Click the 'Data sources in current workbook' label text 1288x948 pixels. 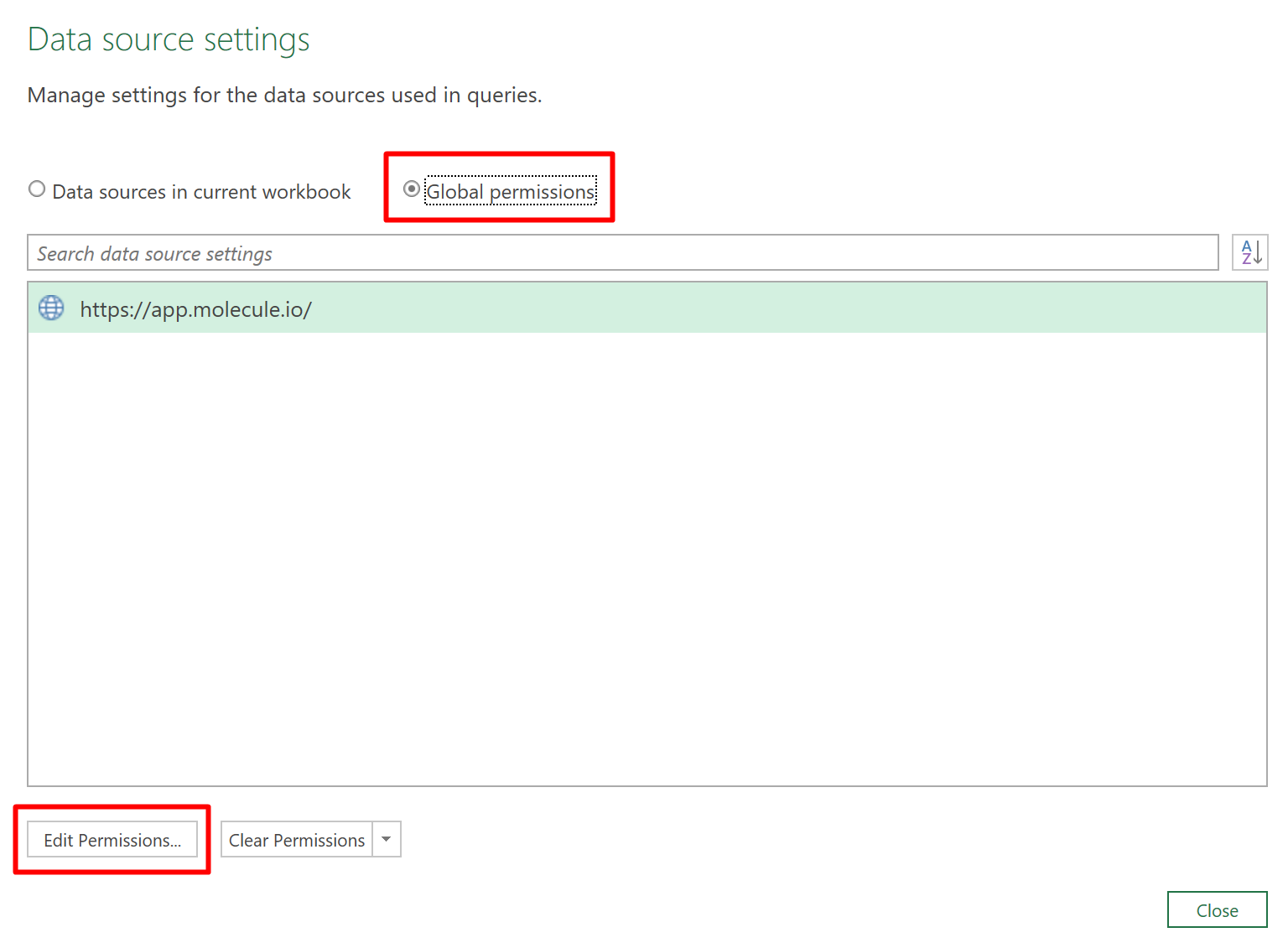[201, 192]
